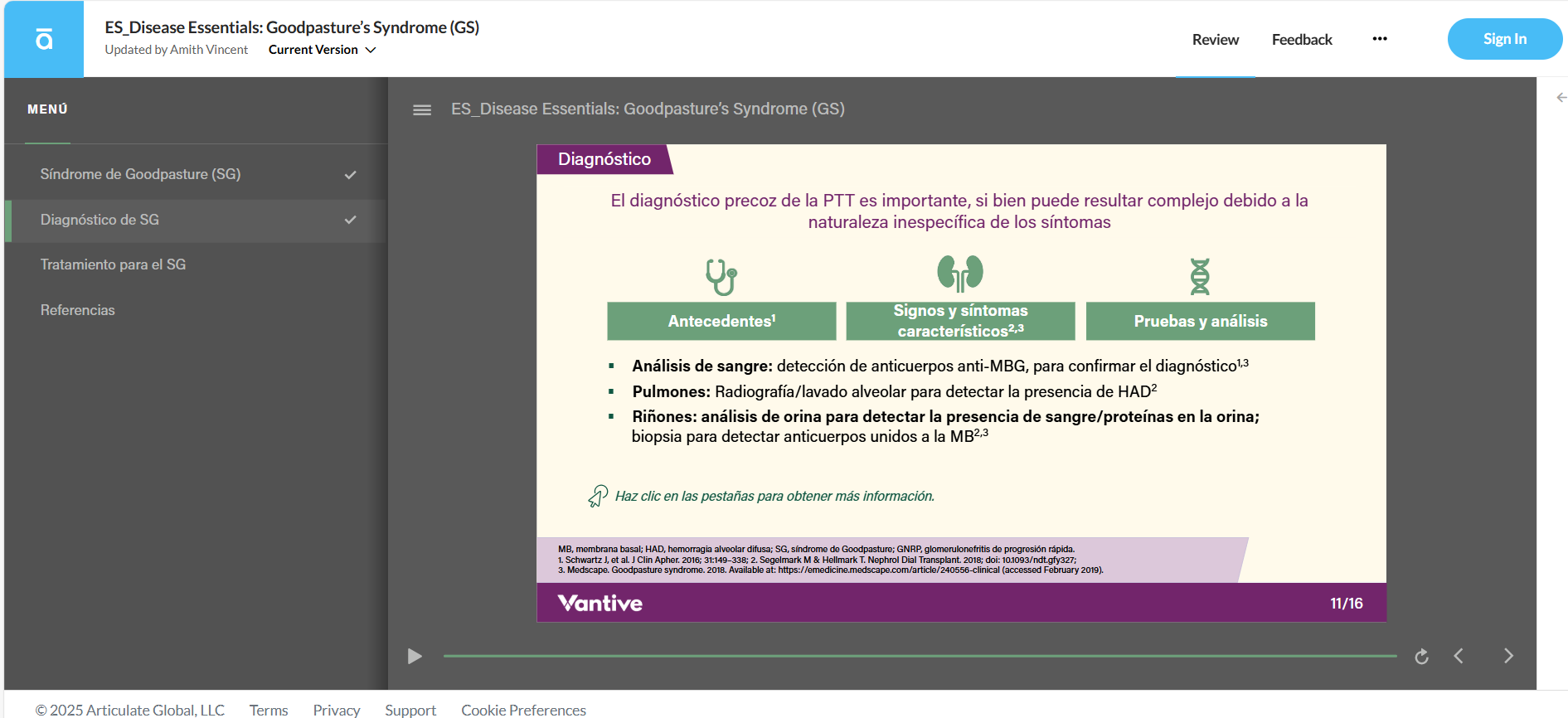Open the Terms footer link
1568x718 pixels.
[269, 710]
